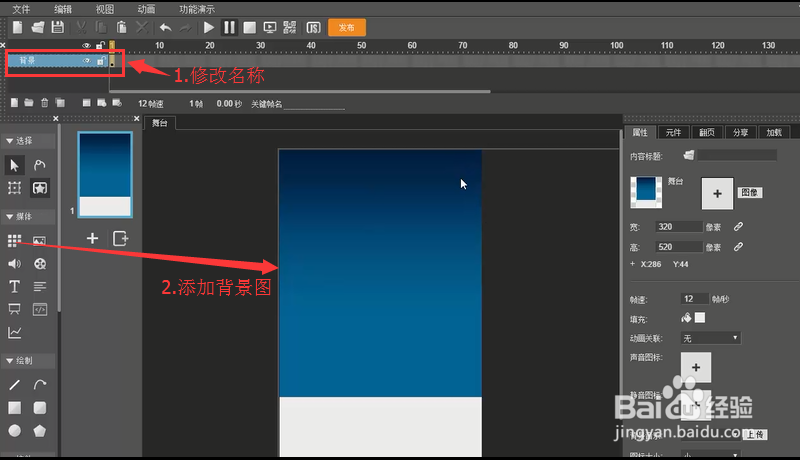Insert an image with the picture tool
The width and height of the screenshot is (800, 460).
click(x=40, y=240)
